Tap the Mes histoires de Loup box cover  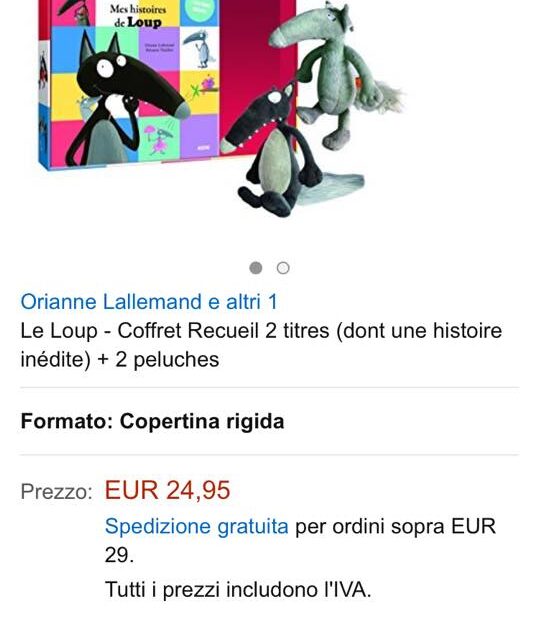pyautogui.click(x=168, y=82)
